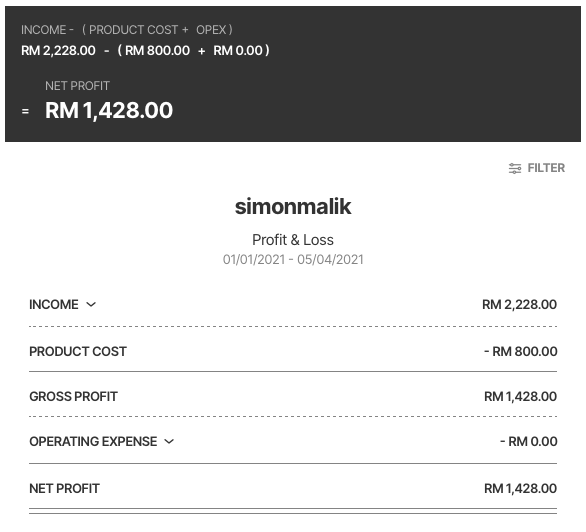Click the date range 01/01/2021 - 05/04/2021
586x532 pixels.
click(x=293, y=259)
